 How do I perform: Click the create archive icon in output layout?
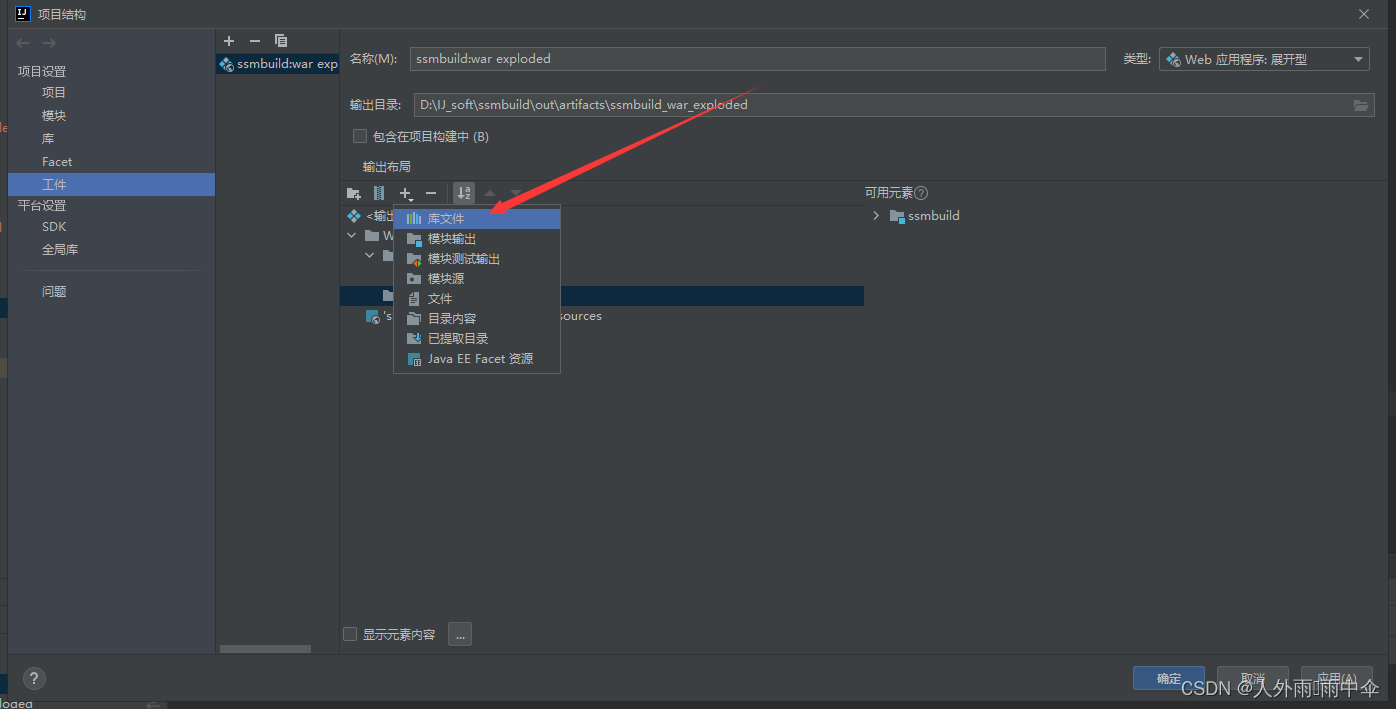(379, 193)
